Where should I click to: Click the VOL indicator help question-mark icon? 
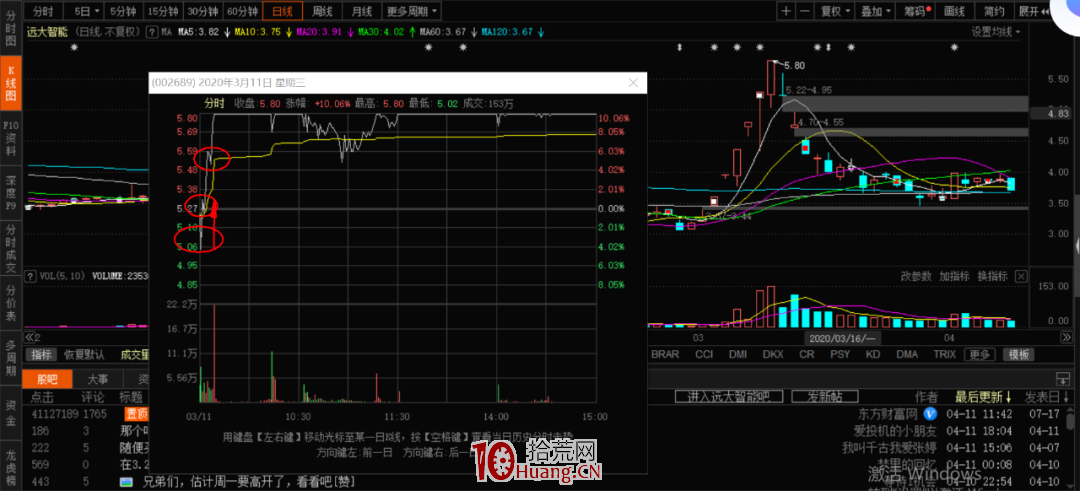click(30, 276)
